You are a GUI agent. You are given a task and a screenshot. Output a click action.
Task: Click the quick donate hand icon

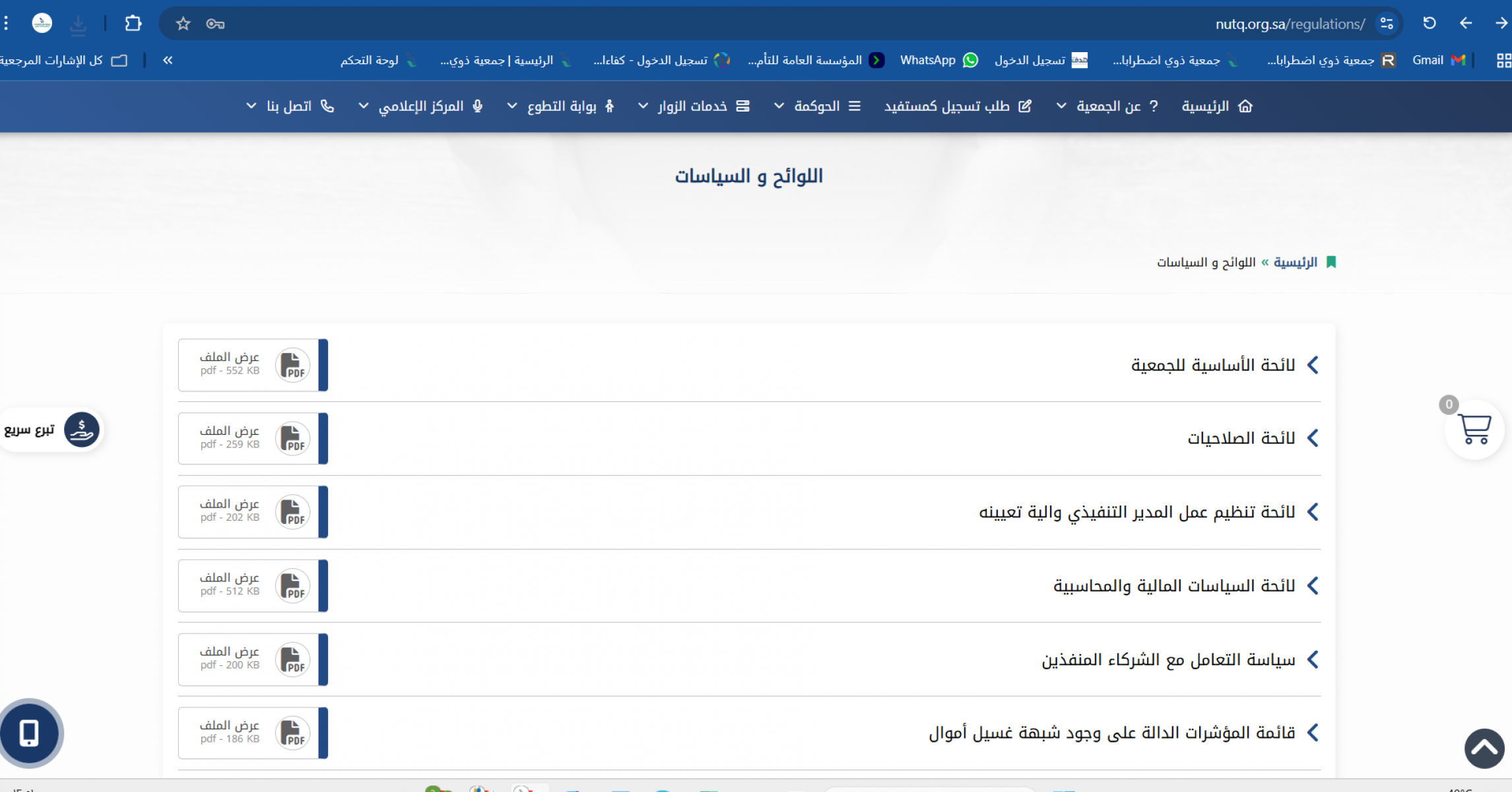coord(81,430)
